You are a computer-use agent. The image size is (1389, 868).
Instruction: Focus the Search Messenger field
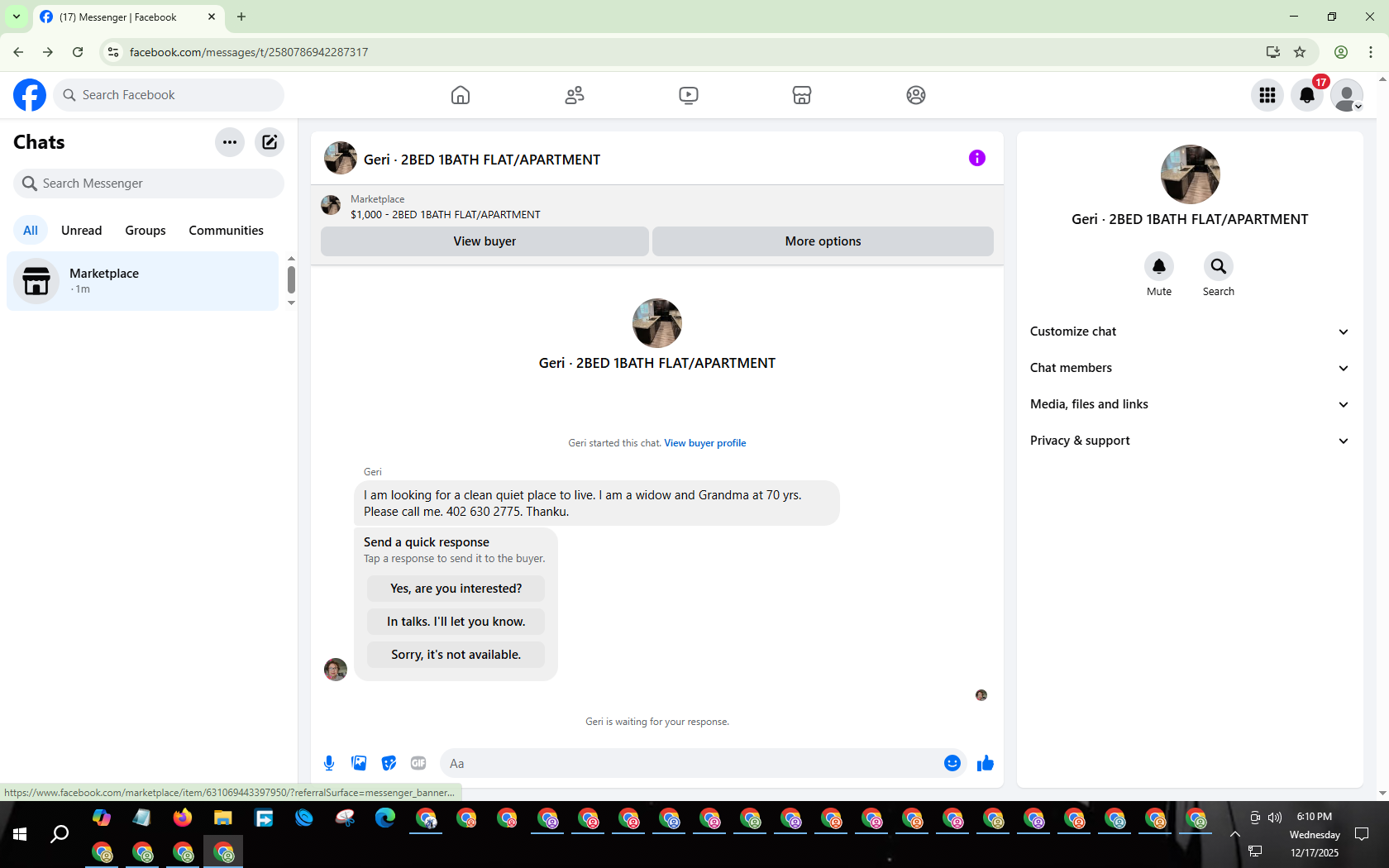pos(149,184)
